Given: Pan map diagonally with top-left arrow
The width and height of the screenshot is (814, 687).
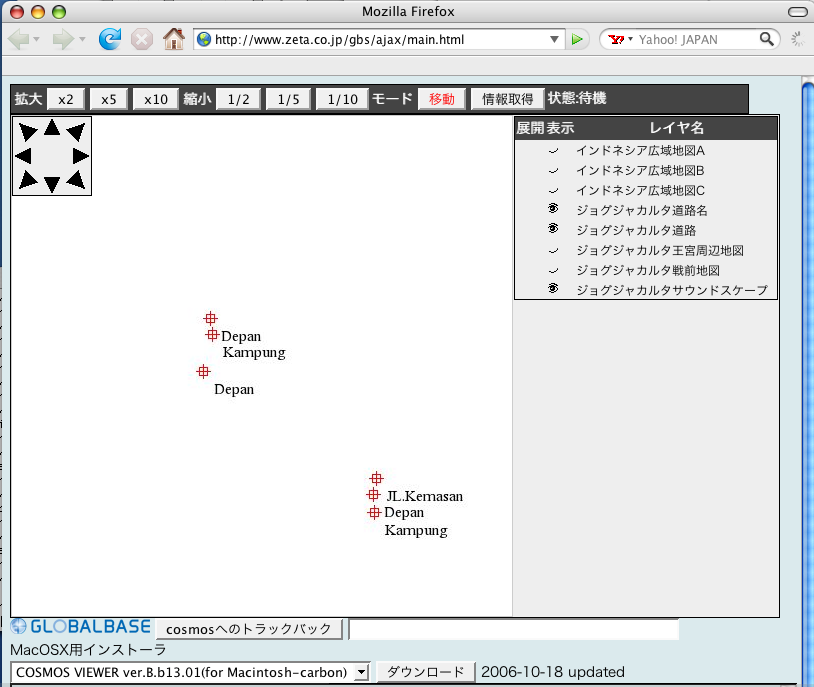Looking at the screenshot, I should click(27, 131).
